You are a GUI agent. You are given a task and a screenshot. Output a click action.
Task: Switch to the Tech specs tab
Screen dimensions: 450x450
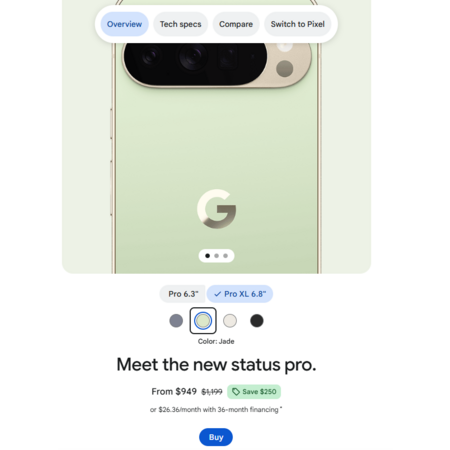(180, 24)
